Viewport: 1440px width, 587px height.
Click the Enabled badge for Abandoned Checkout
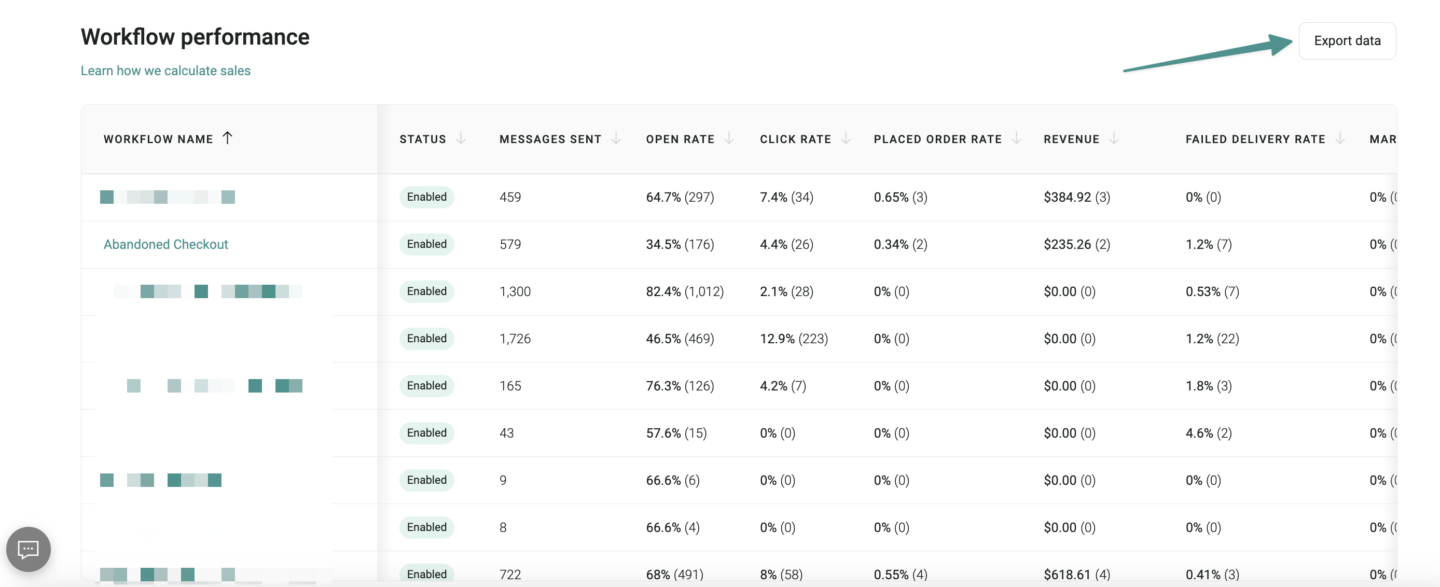[427, 244]
